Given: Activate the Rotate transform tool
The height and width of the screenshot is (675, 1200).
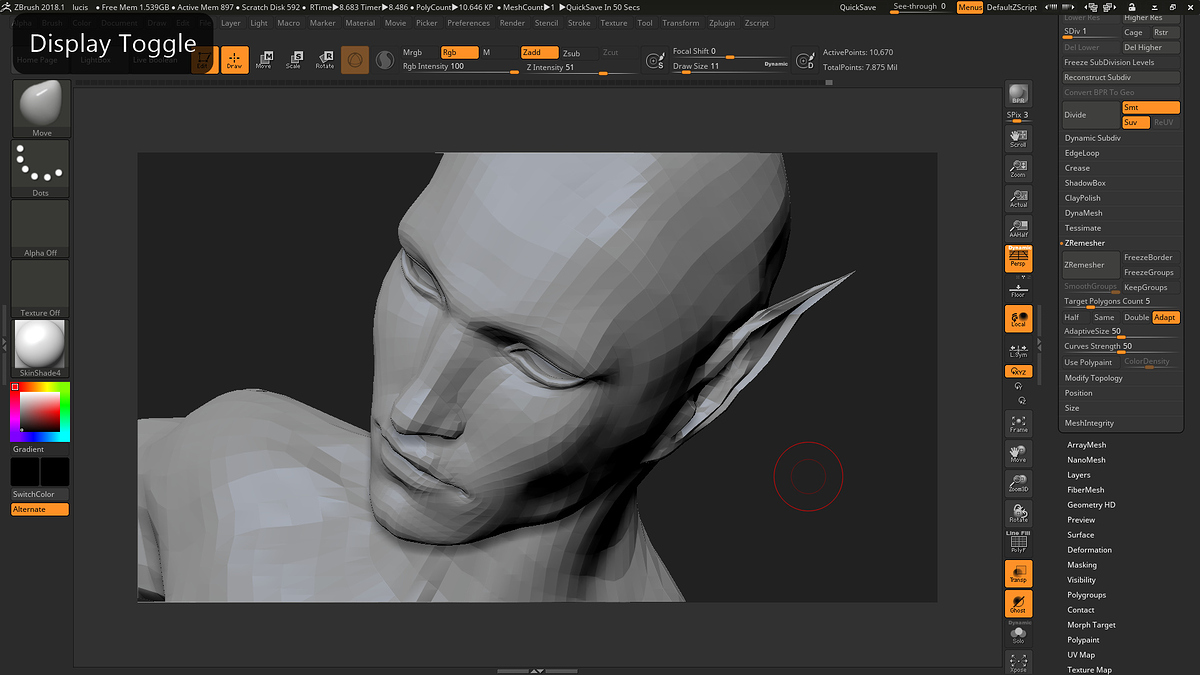Looking at the screenshot, I should coord(325,60).
